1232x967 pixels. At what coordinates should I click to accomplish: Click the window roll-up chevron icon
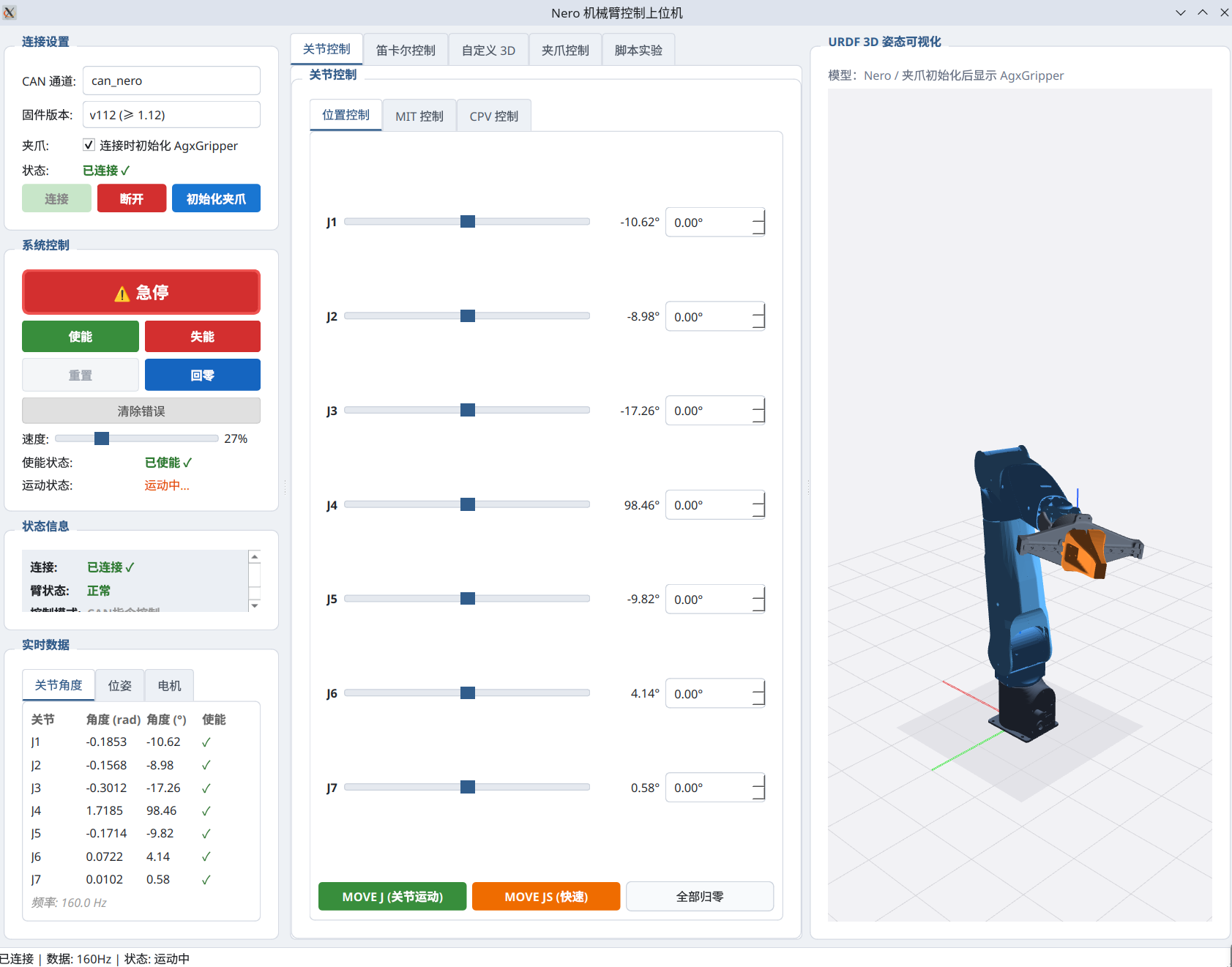pos(1203,12)
